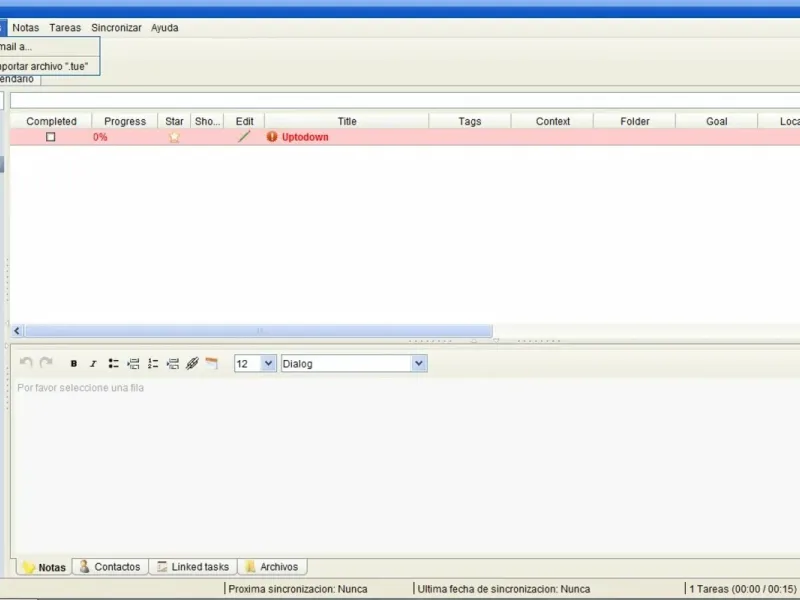Sort by the Edit column header
The image size is (800, 600).
click(244, 121)
